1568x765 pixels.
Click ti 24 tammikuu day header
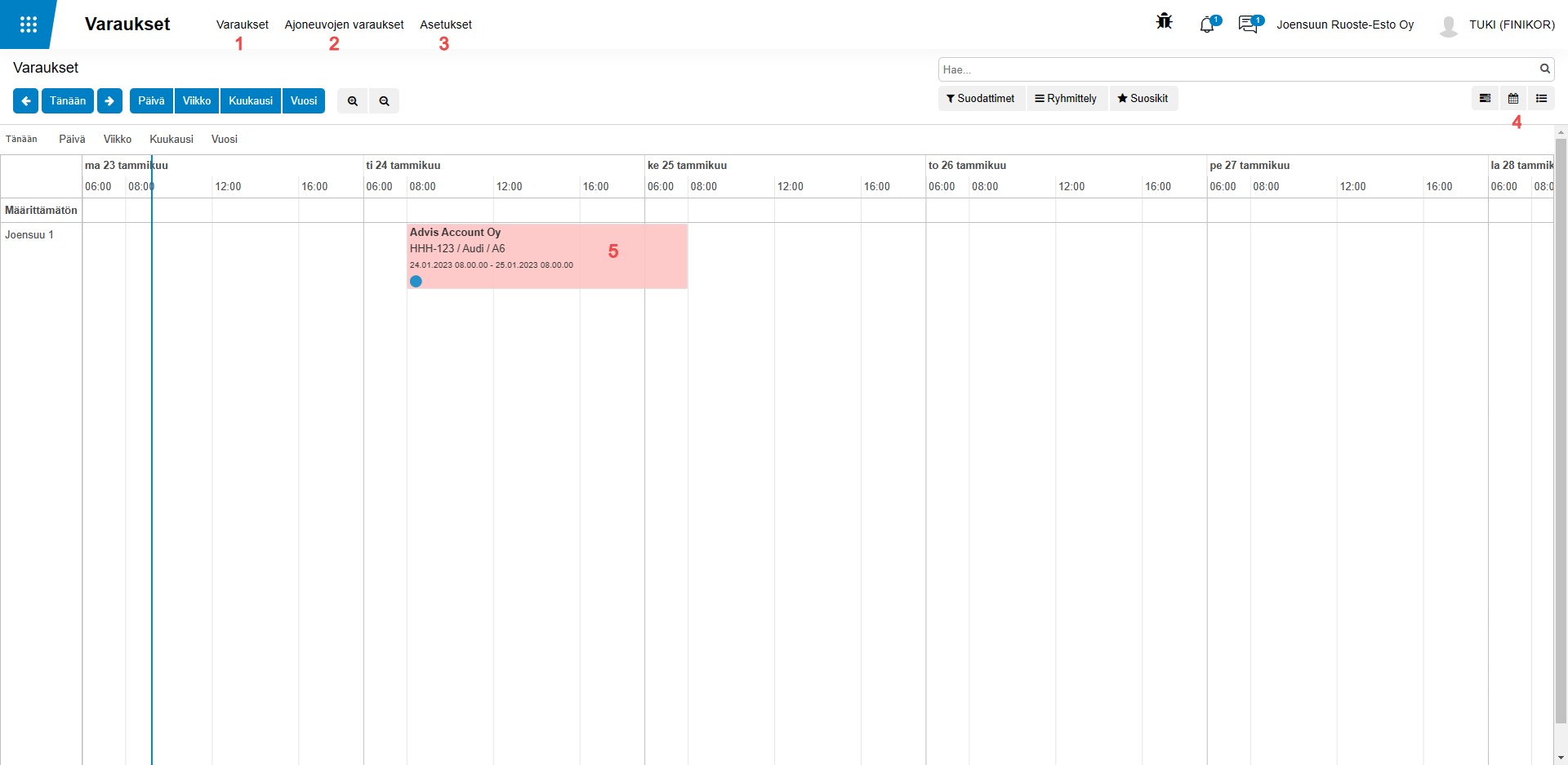(x=403, y=165)
